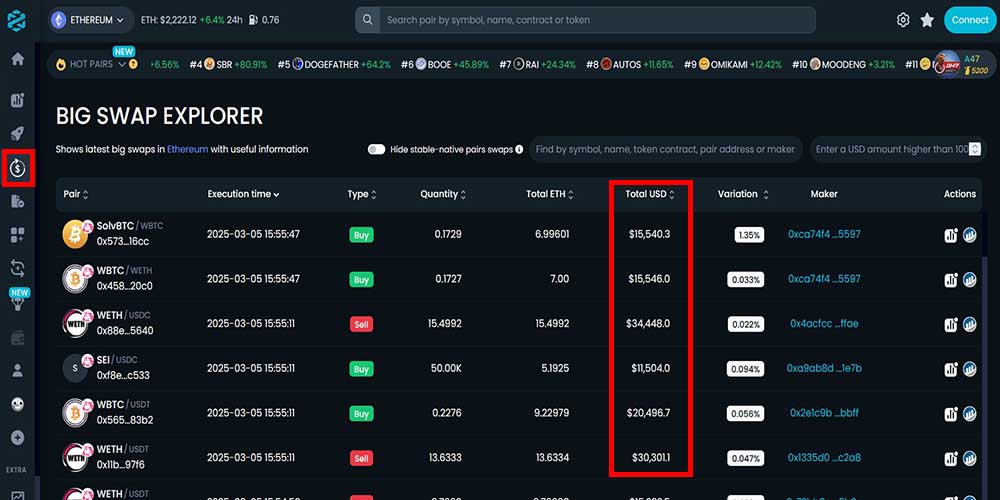Screen dimensions: 1000x500
Task: Open the chart action for the WETH/USDC row
Action: tap(951, 324)
